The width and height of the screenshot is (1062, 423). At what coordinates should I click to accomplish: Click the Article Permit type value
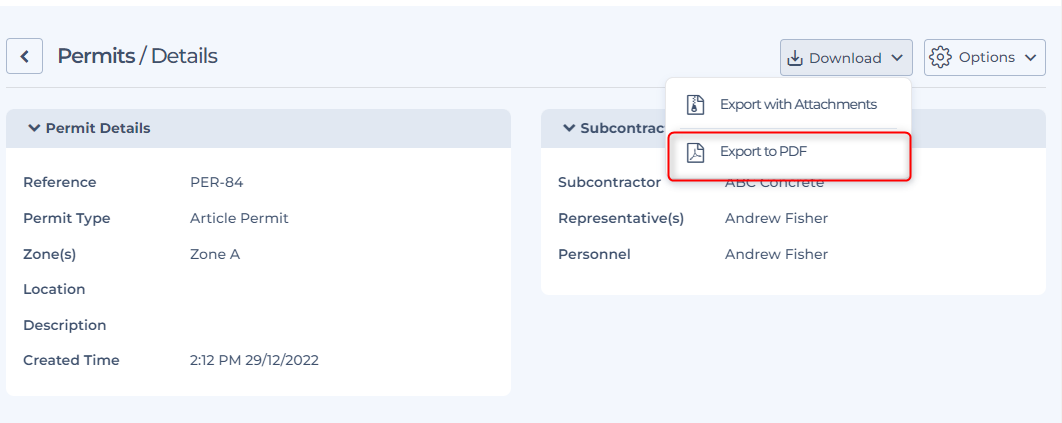[239, 218]
